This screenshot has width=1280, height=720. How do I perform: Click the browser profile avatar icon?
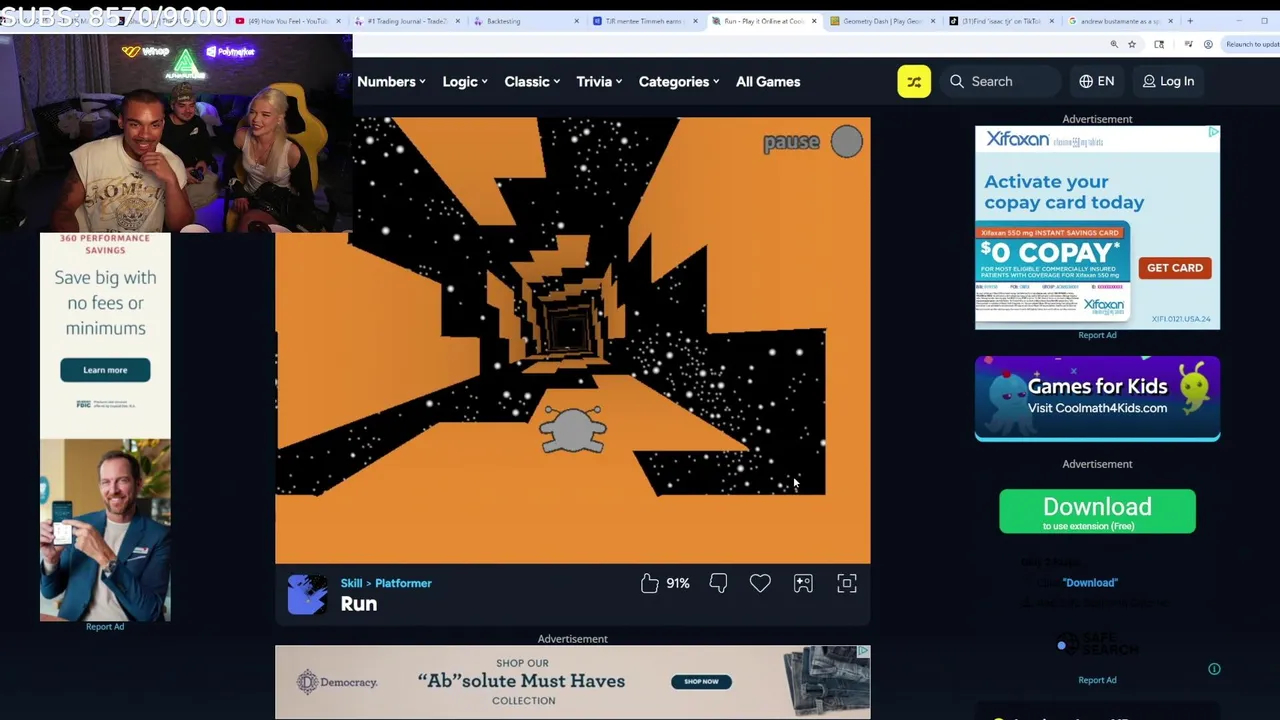pos(1208,44)
